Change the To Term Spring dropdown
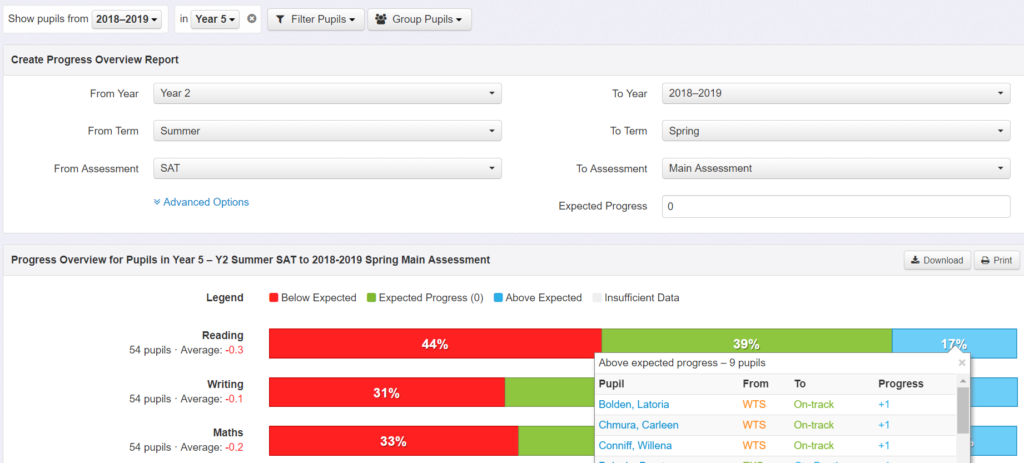This screenshot has width=1024, height=463. tap(836, 131)
